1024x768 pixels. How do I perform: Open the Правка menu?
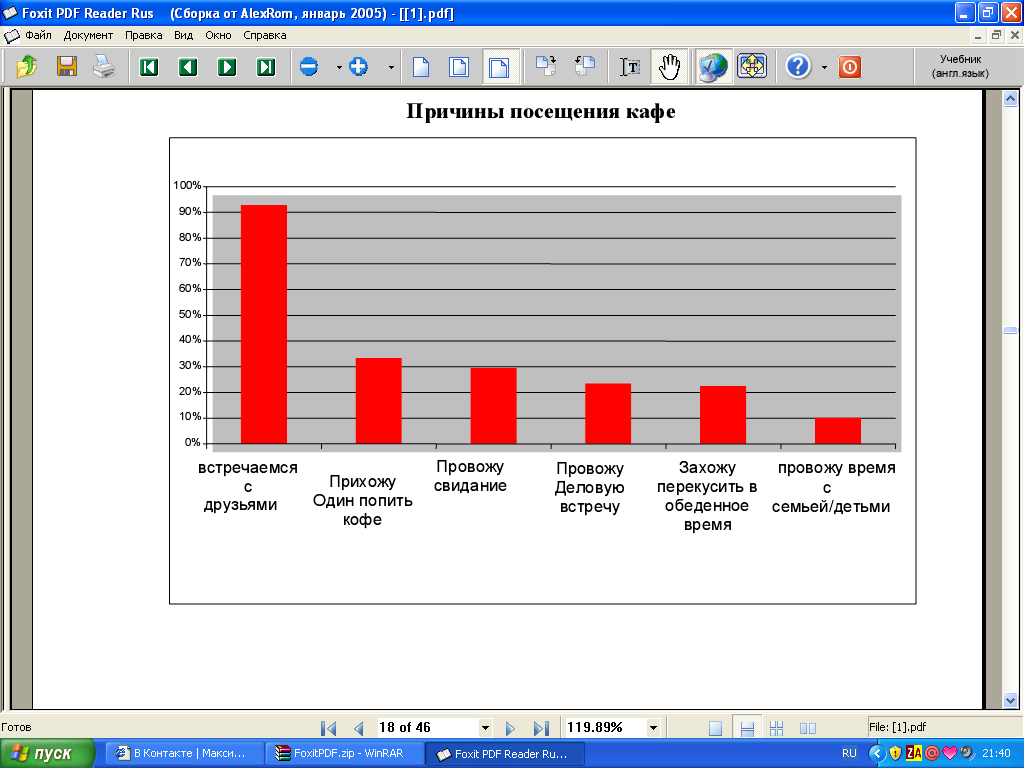click(144, 35)
